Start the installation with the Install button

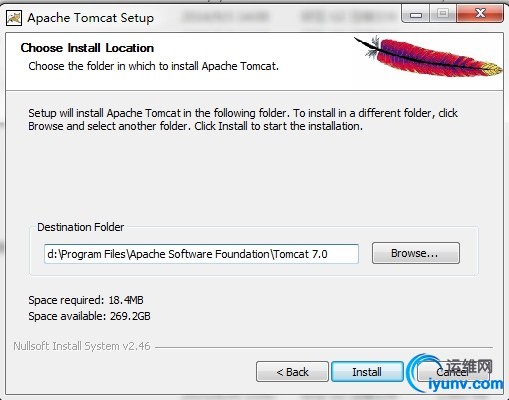point(367,372)
